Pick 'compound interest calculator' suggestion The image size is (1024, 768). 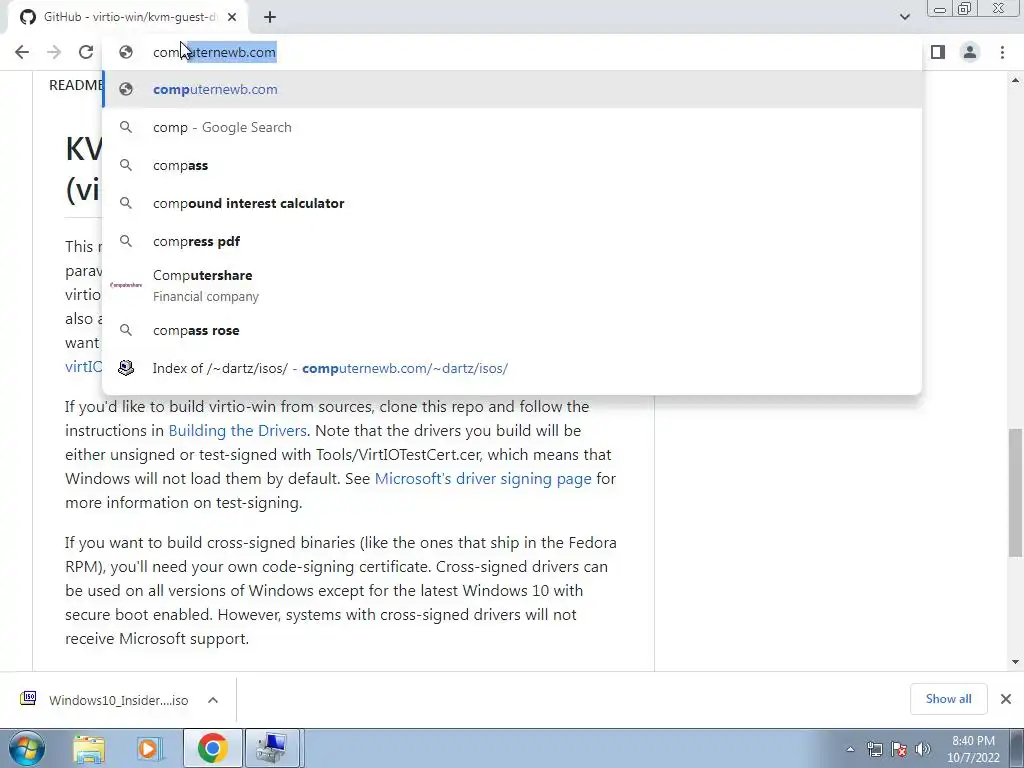pyautogui.click(x=512, y=203)
